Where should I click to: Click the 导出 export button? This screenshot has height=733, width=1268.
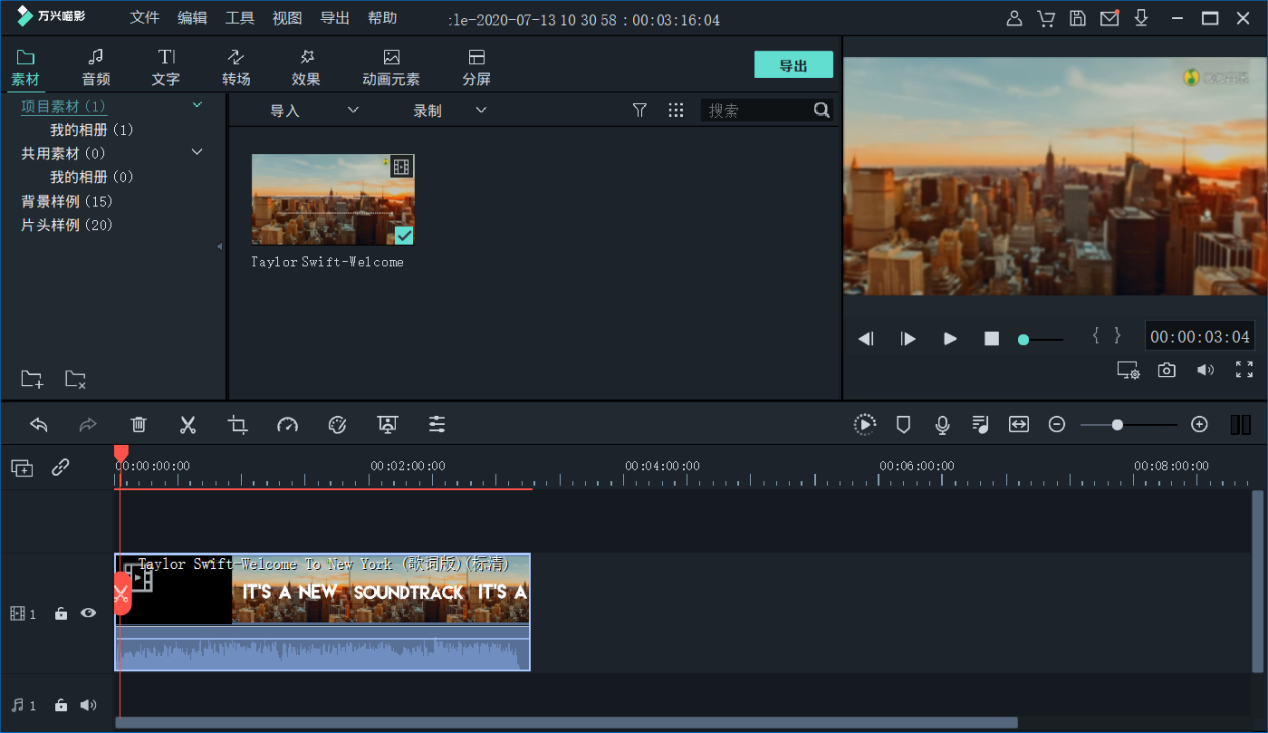(793, 65)
